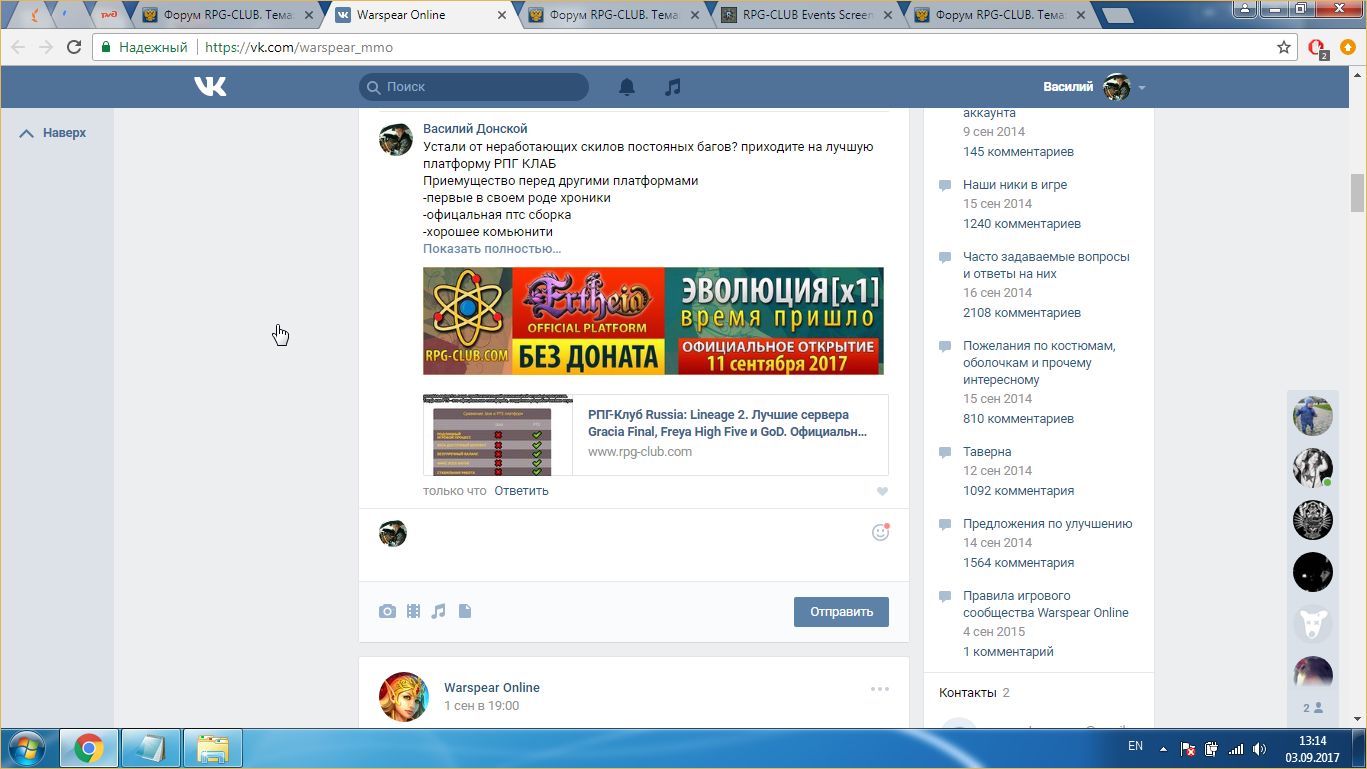Click the secure padlock Надежный indicator
Viewport: 1367px width, 769px height.
point(143,47)
